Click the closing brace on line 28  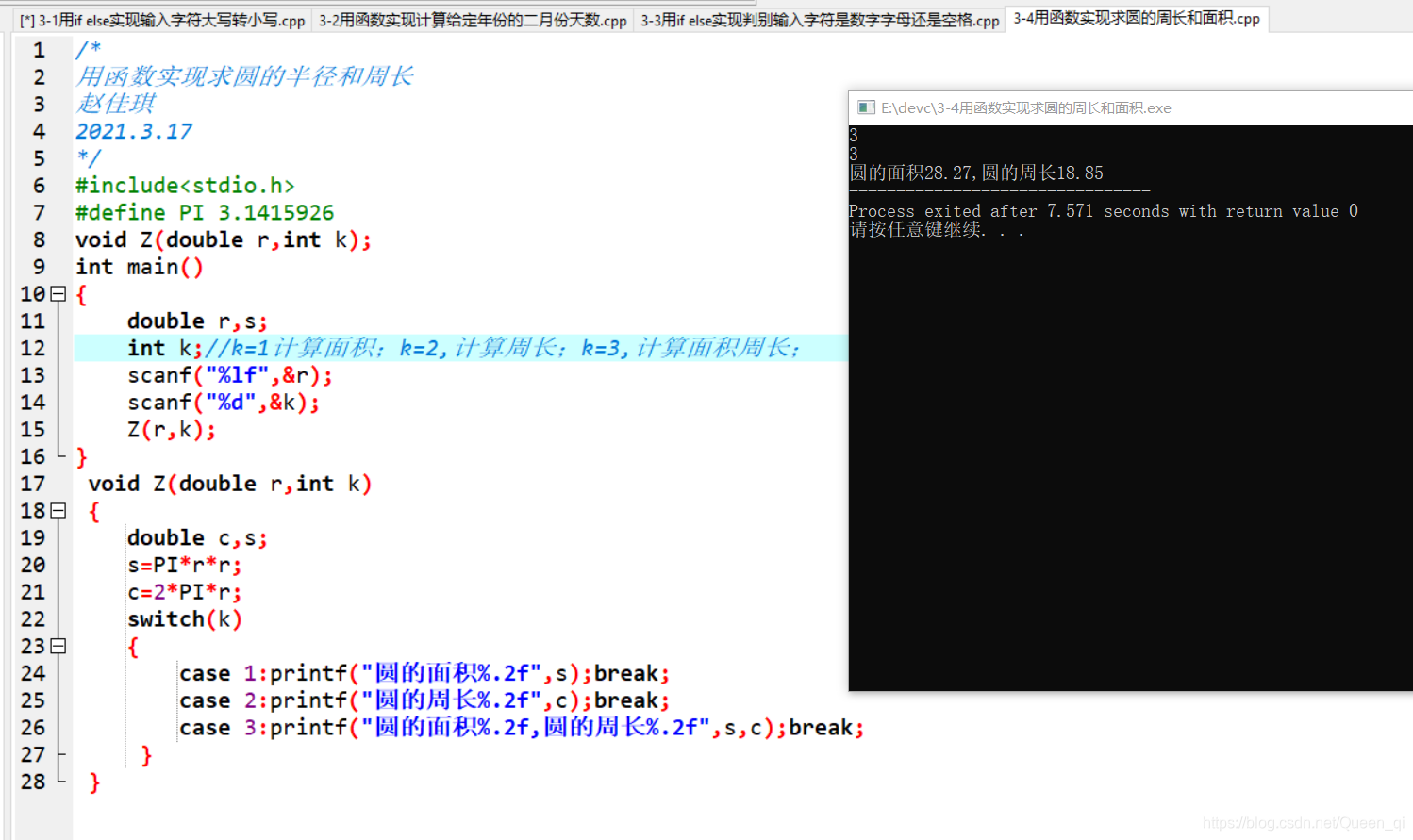pyautogui.click(x=94, y=782)
